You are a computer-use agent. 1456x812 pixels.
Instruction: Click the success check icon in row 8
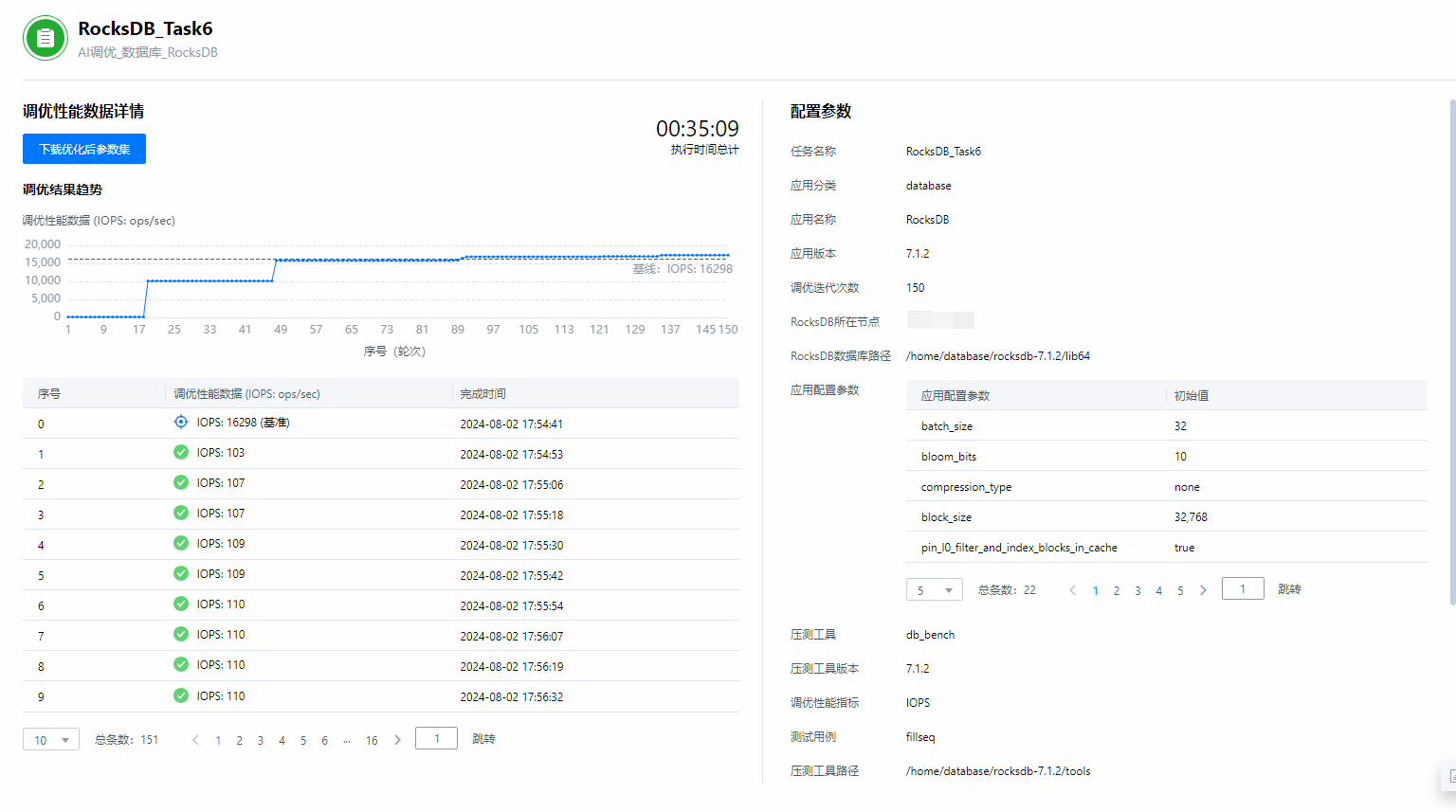pyautogui.click(x=181, y=665)
